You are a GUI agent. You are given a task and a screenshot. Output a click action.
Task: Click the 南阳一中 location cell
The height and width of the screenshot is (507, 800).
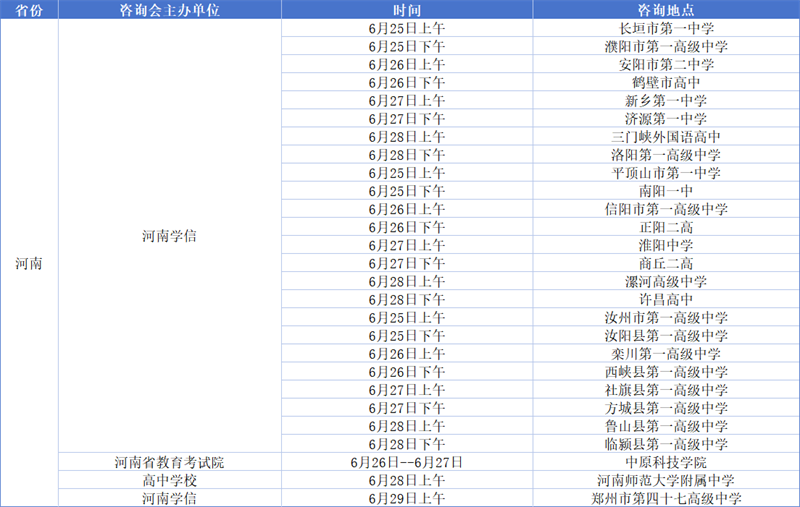point(666,191)
